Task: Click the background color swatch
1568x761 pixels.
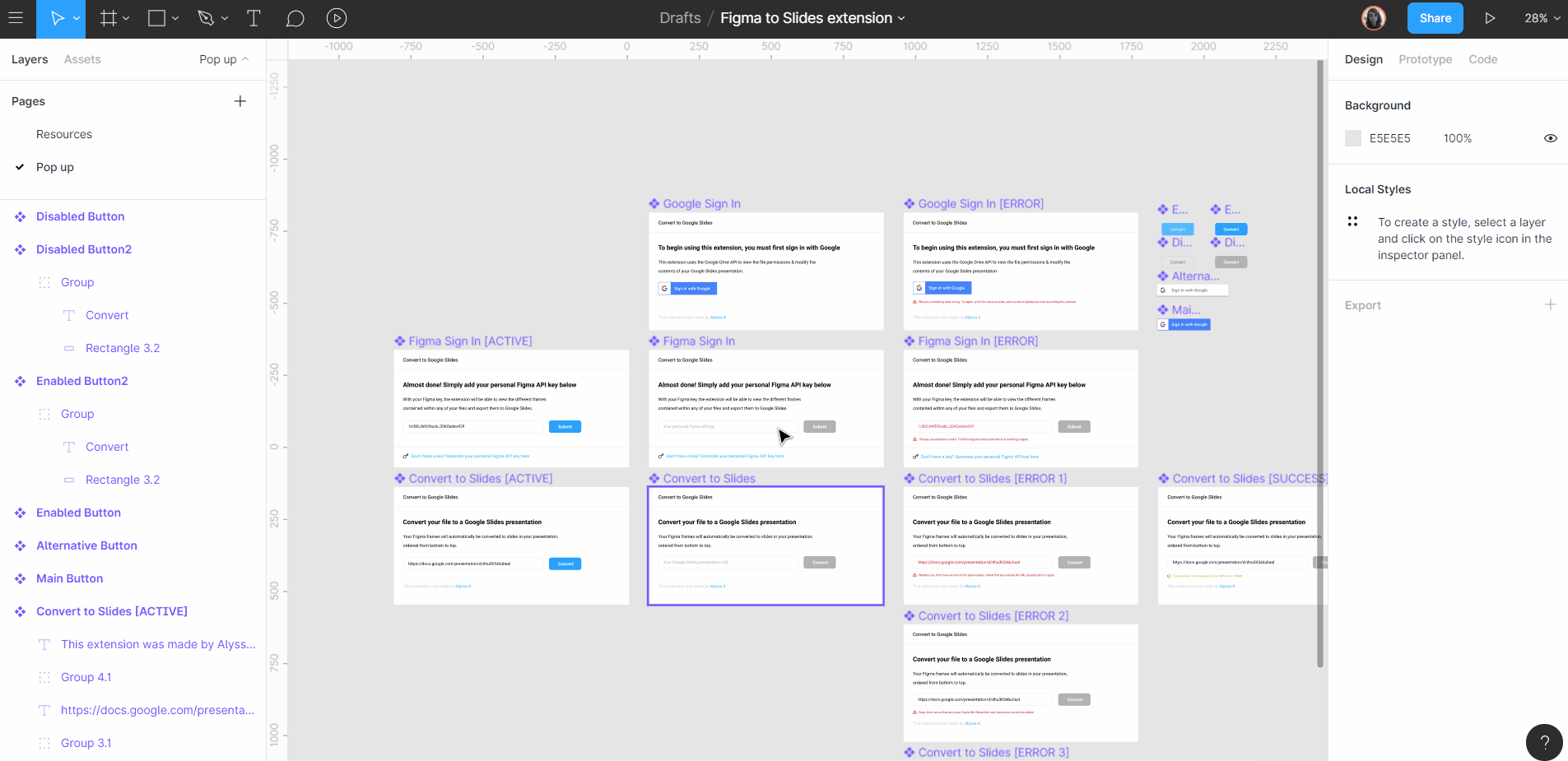Action: tap(1353, 138)
